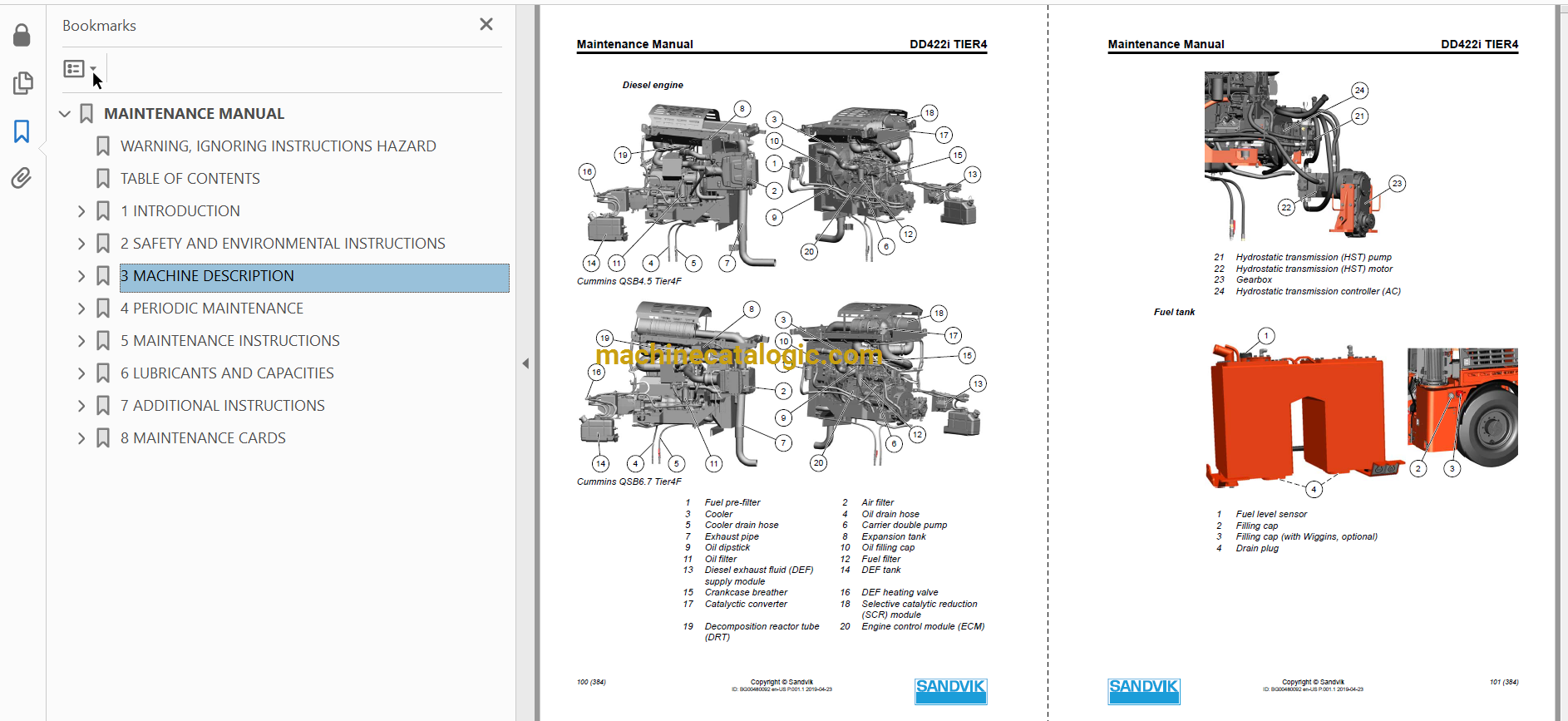Image resolution: width=1568 pixels, height=721 pixels.
Task: Click the Sandvik logo on page 100
Action: click(950, 691)
